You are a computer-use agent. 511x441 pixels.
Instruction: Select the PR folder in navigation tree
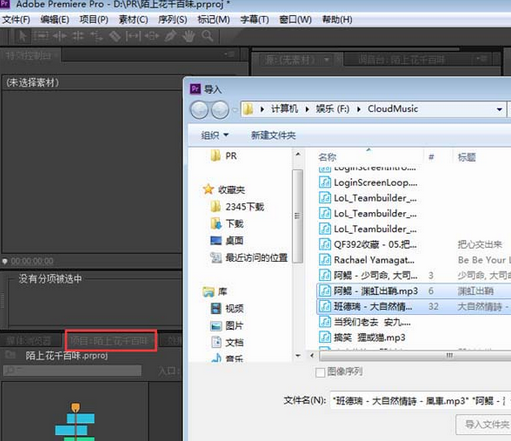click(x=224, y=156)
